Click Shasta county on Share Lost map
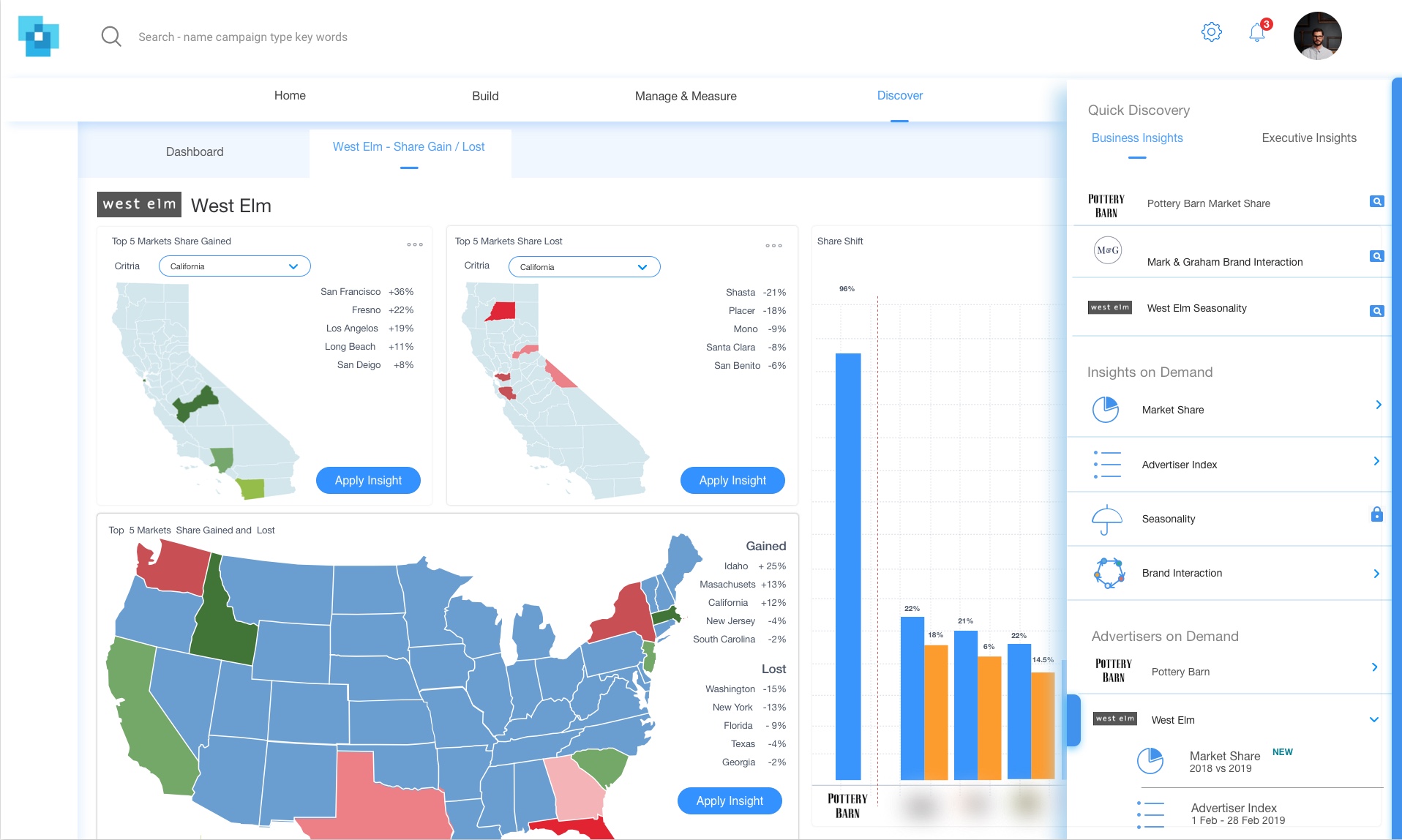This screenshot has width=1402, height=840. (501, 311)
